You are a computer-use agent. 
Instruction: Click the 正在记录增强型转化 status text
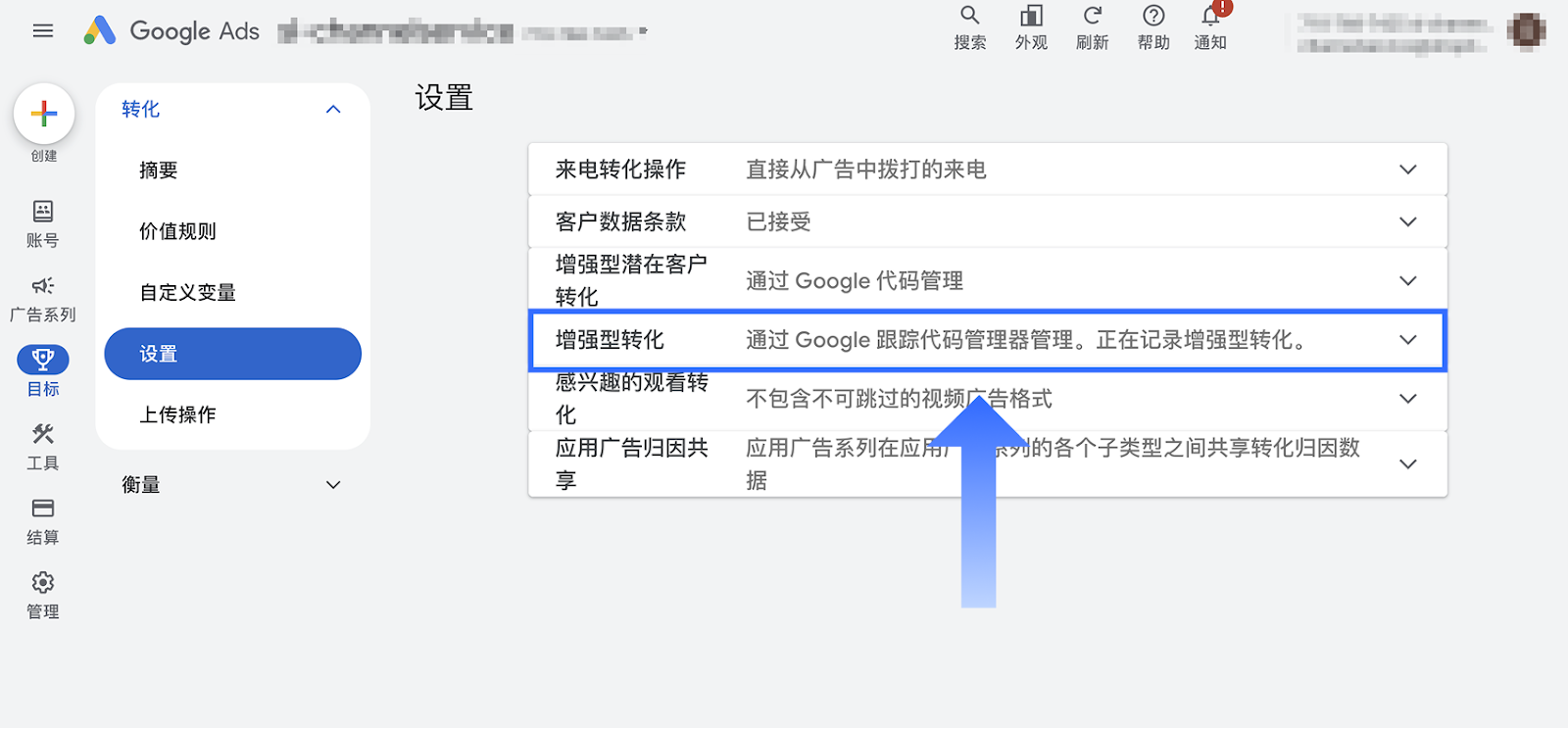(x=1200, y=340)
